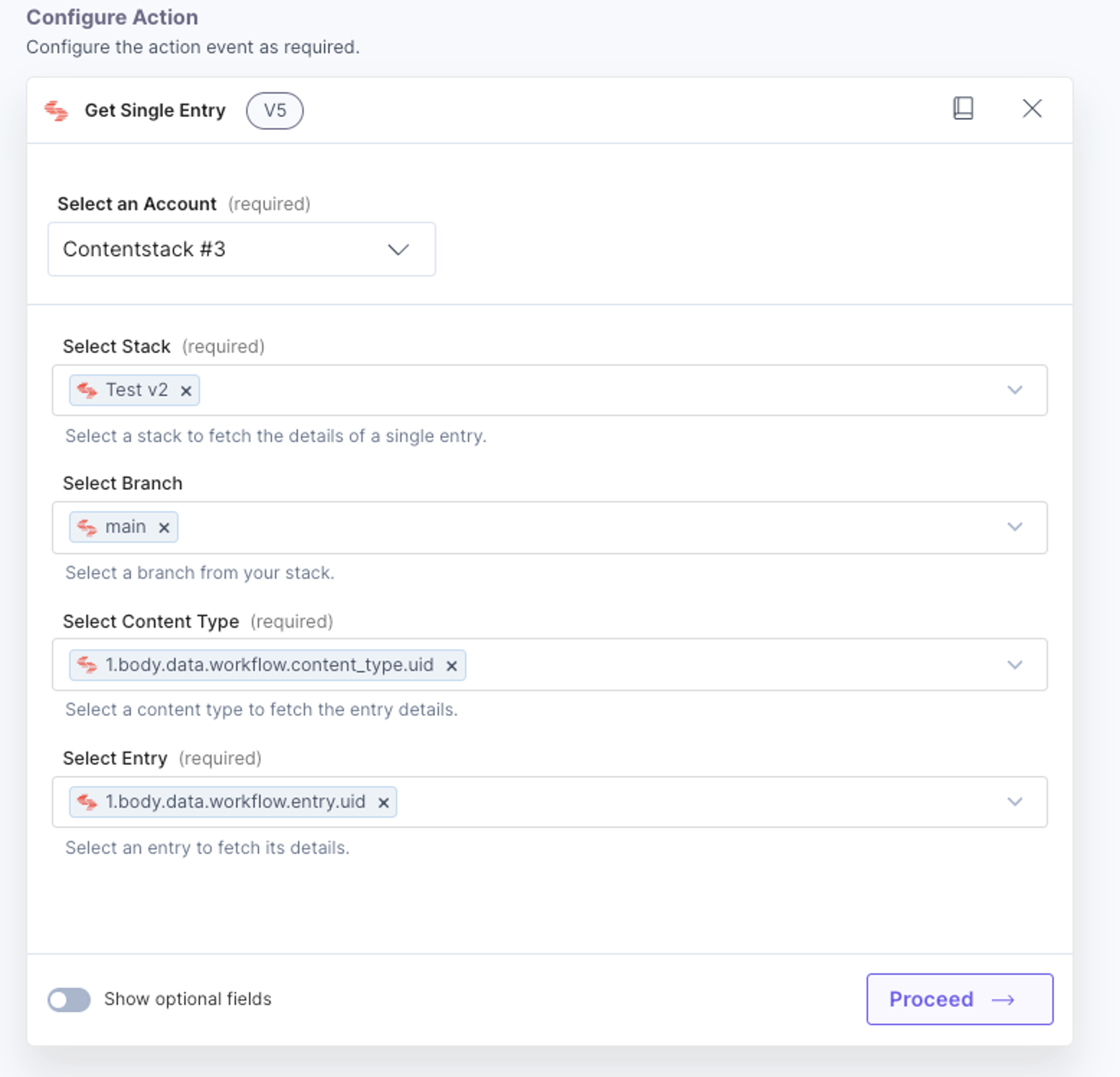
Task: Click the arrow icon in the Proceed button
Action: [1003, 1000]
